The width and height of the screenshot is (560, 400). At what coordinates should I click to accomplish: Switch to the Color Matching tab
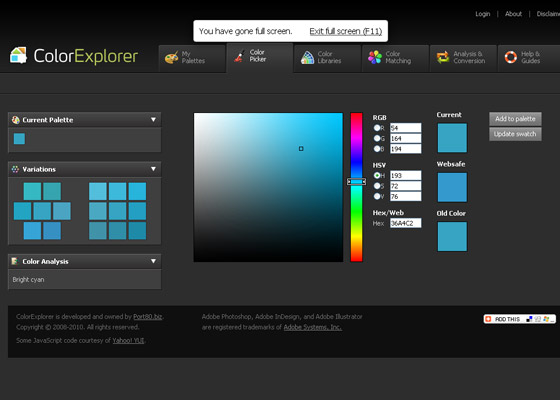pyautogui.click(x=396, y=58)
